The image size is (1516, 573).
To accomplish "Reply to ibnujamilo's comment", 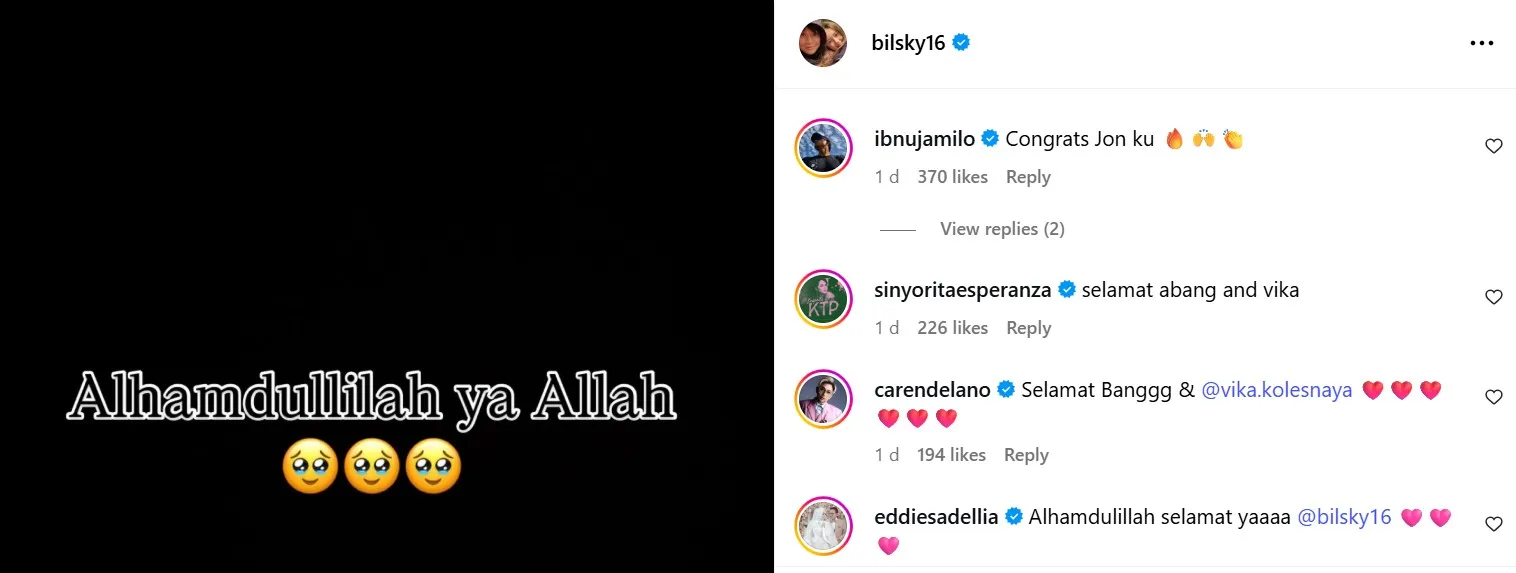I will (x=1028, y=177).
